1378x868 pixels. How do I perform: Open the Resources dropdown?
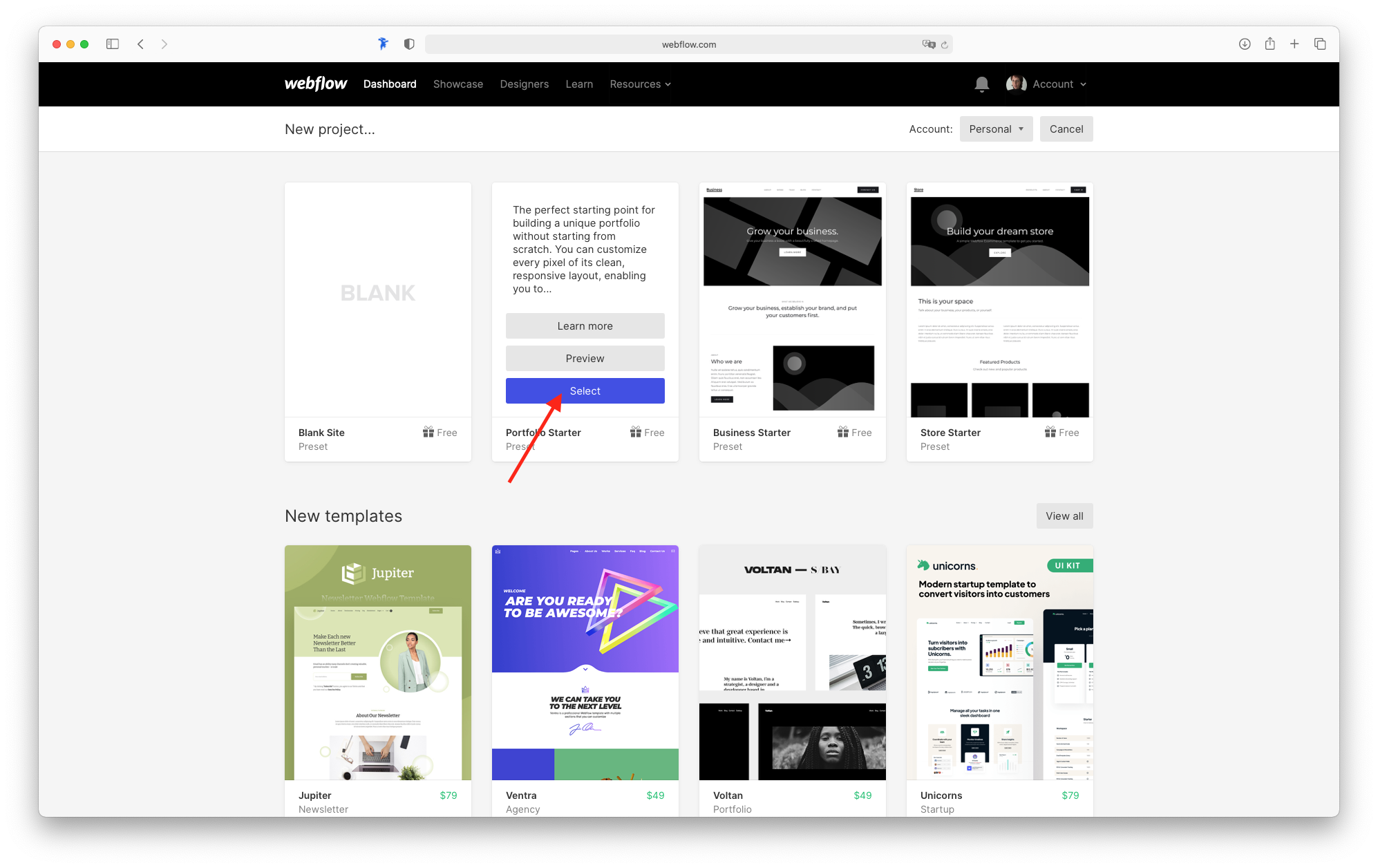point(639,84)
